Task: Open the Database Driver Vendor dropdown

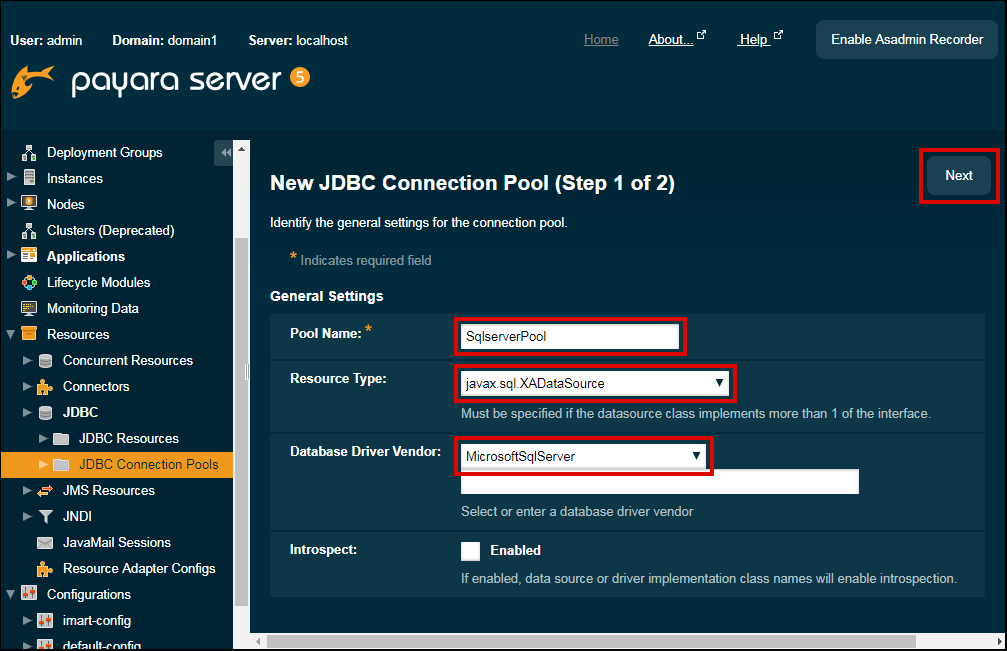Action: click(x=583, y=456)
